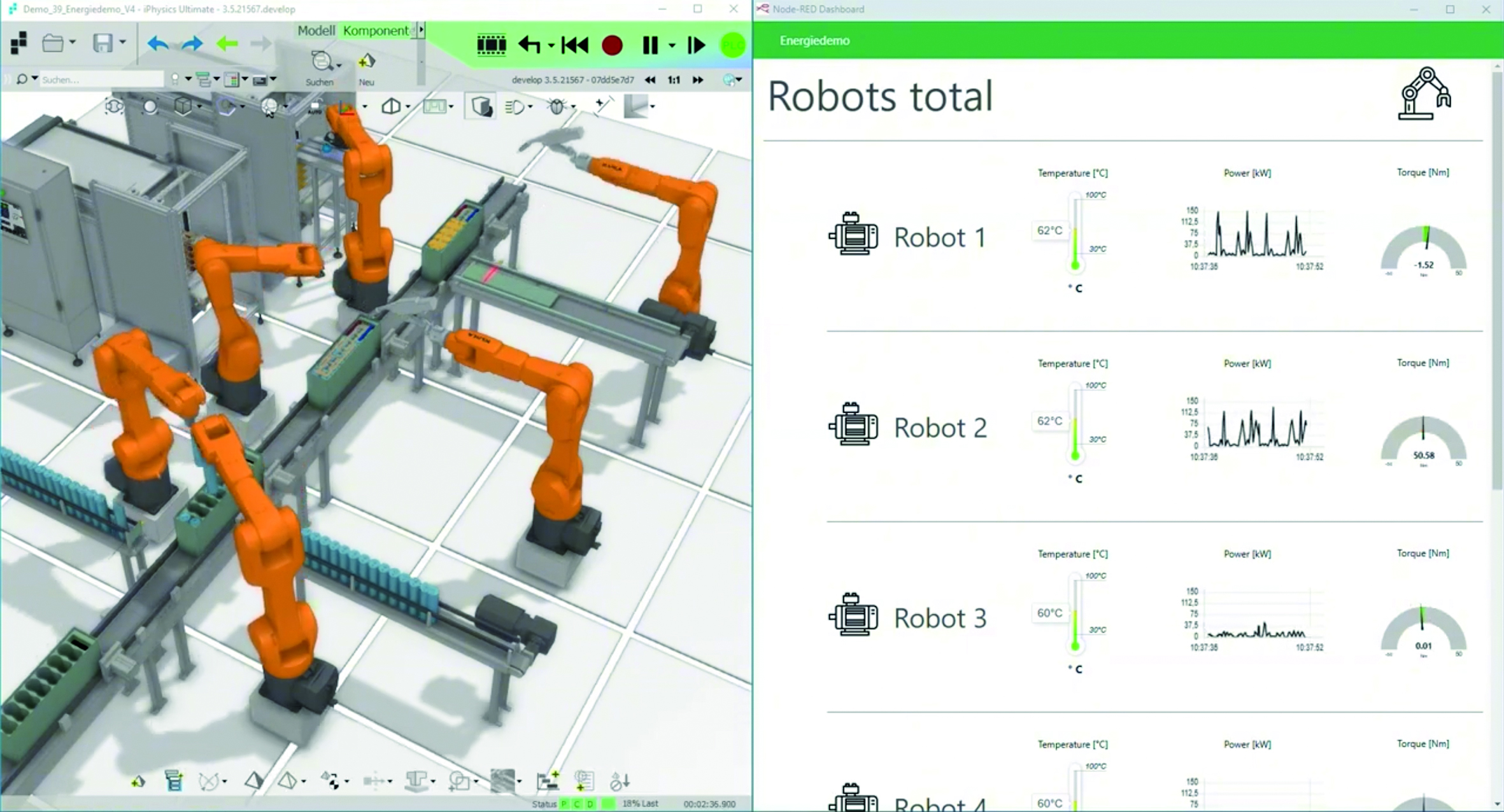Step the simulation forward one frame
This screenshot has height=812, width=1504.
(x=696, y=45)
